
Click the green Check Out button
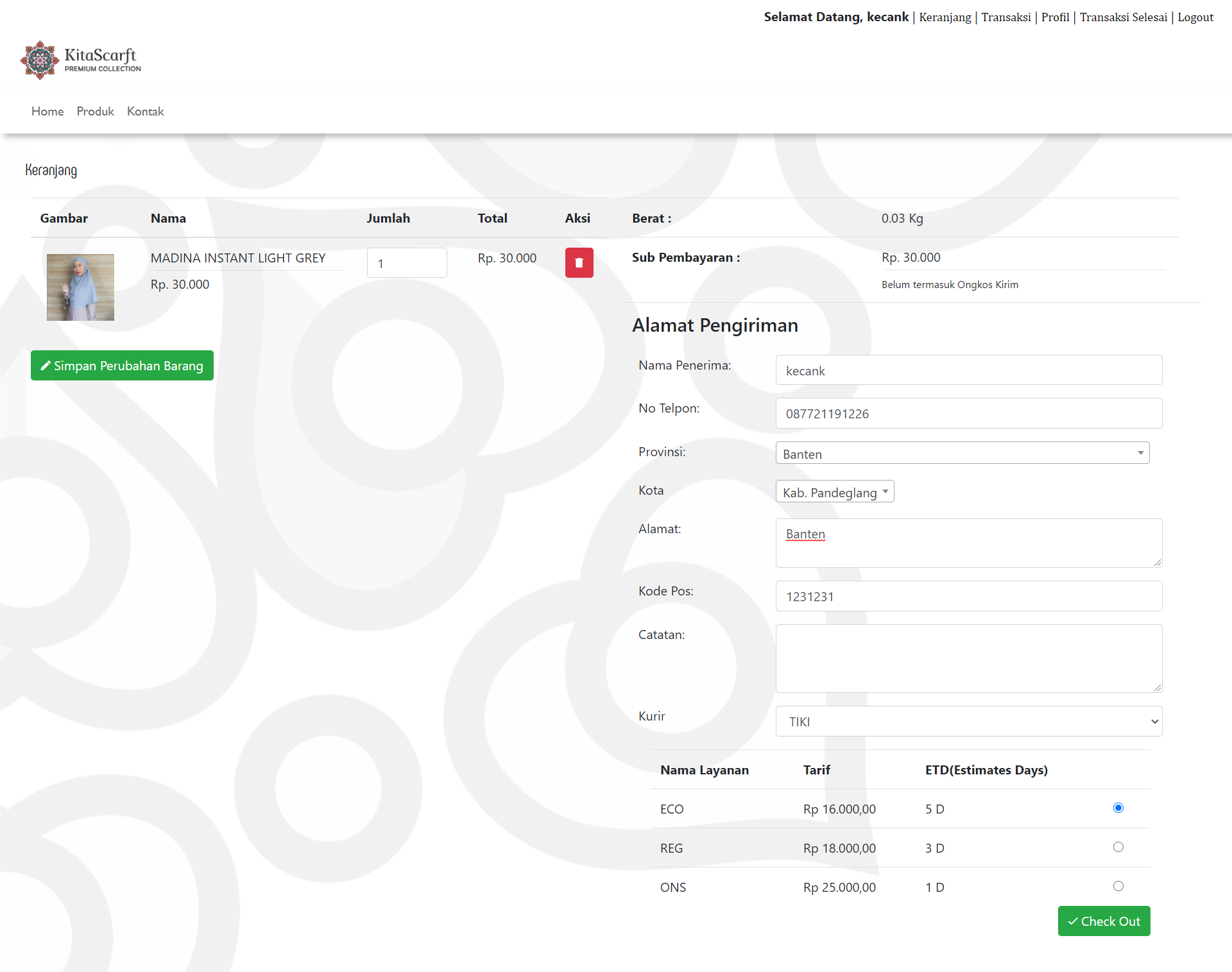(1104, 921)
